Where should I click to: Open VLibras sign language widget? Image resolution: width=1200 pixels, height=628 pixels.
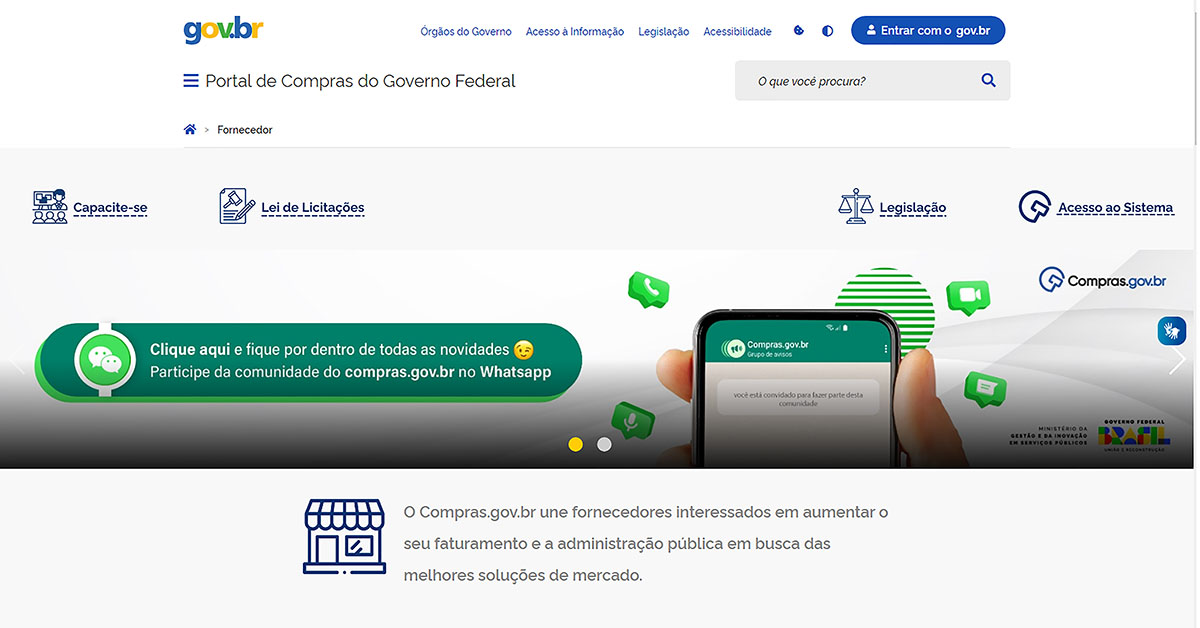pos(1171,330)
